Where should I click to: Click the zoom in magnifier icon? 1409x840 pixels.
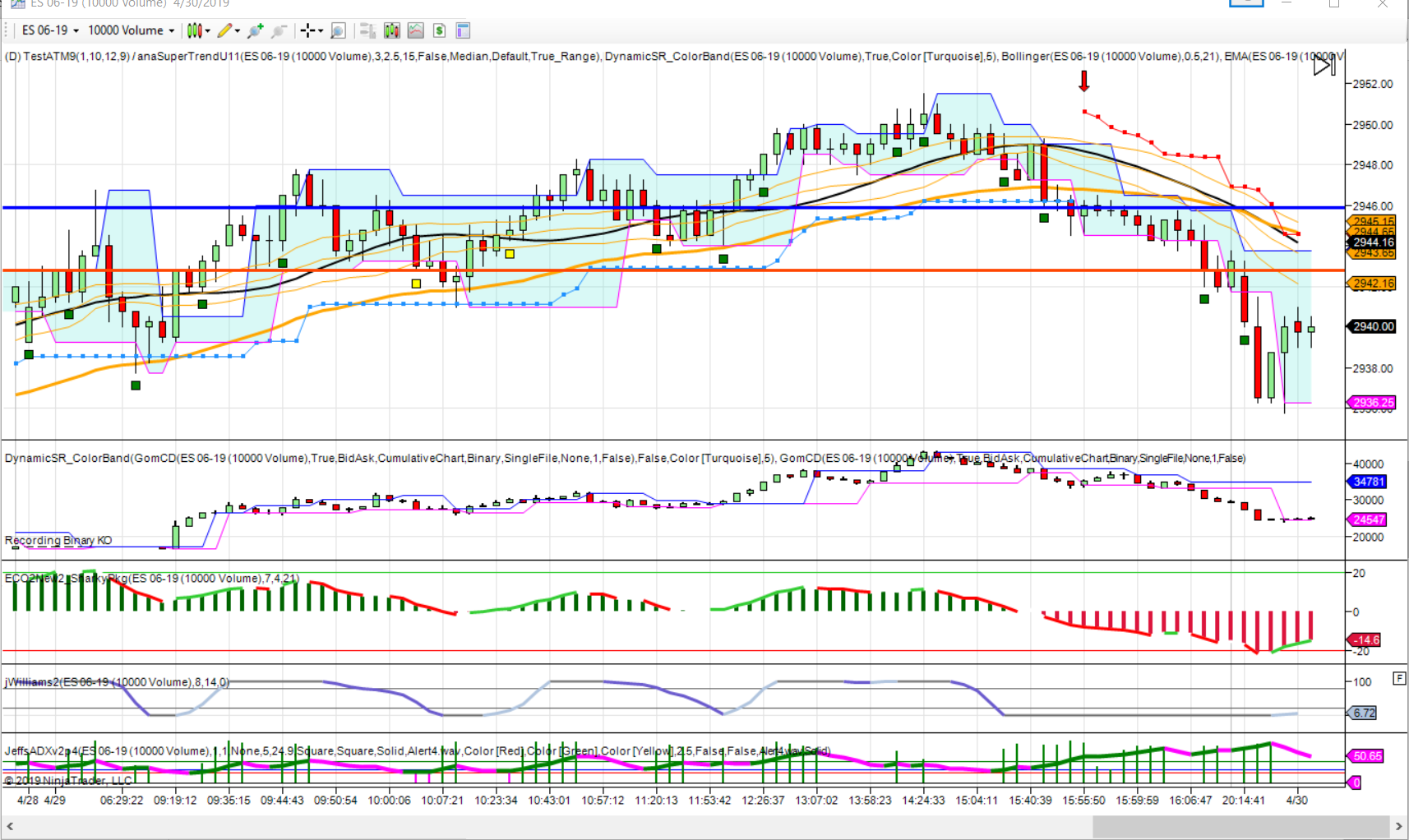(256, 30)
